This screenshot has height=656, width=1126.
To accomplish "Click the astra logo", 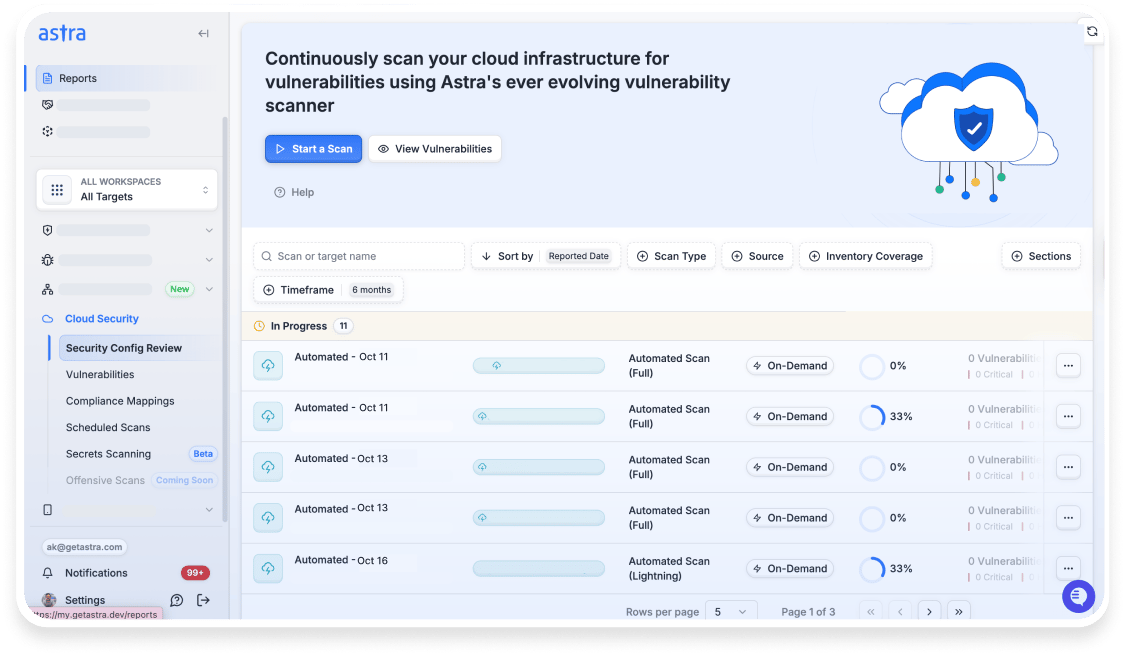I will point(62,33).
